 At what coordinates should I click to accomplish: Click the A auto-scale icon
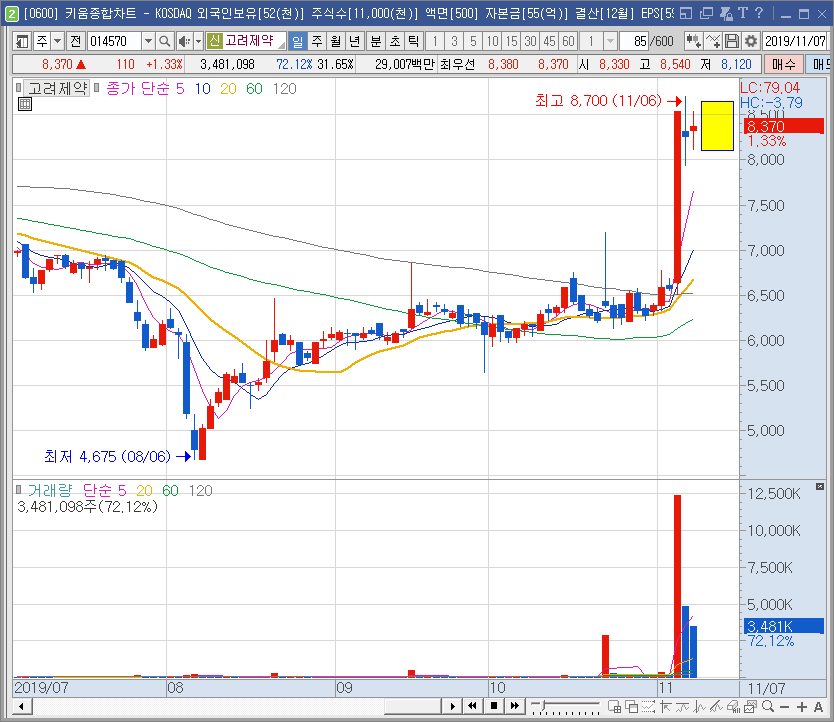point(819,707)
